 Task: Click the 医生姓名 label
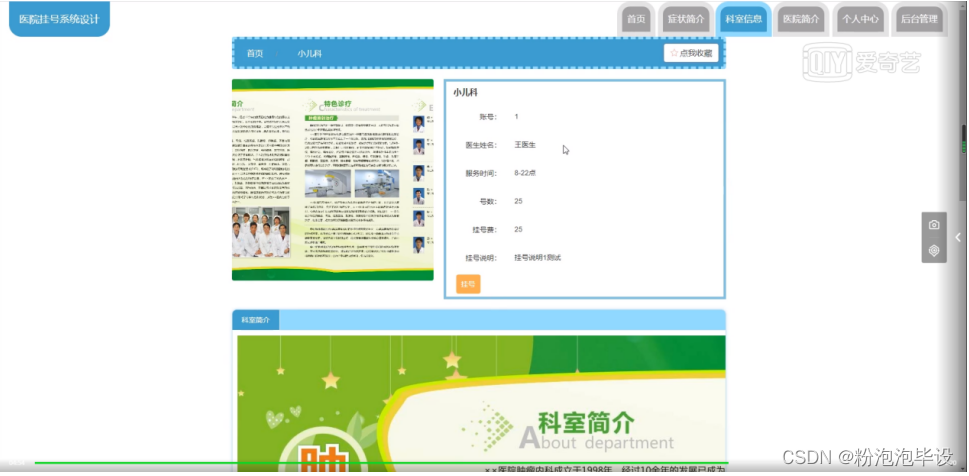click(x=481, y=145)
